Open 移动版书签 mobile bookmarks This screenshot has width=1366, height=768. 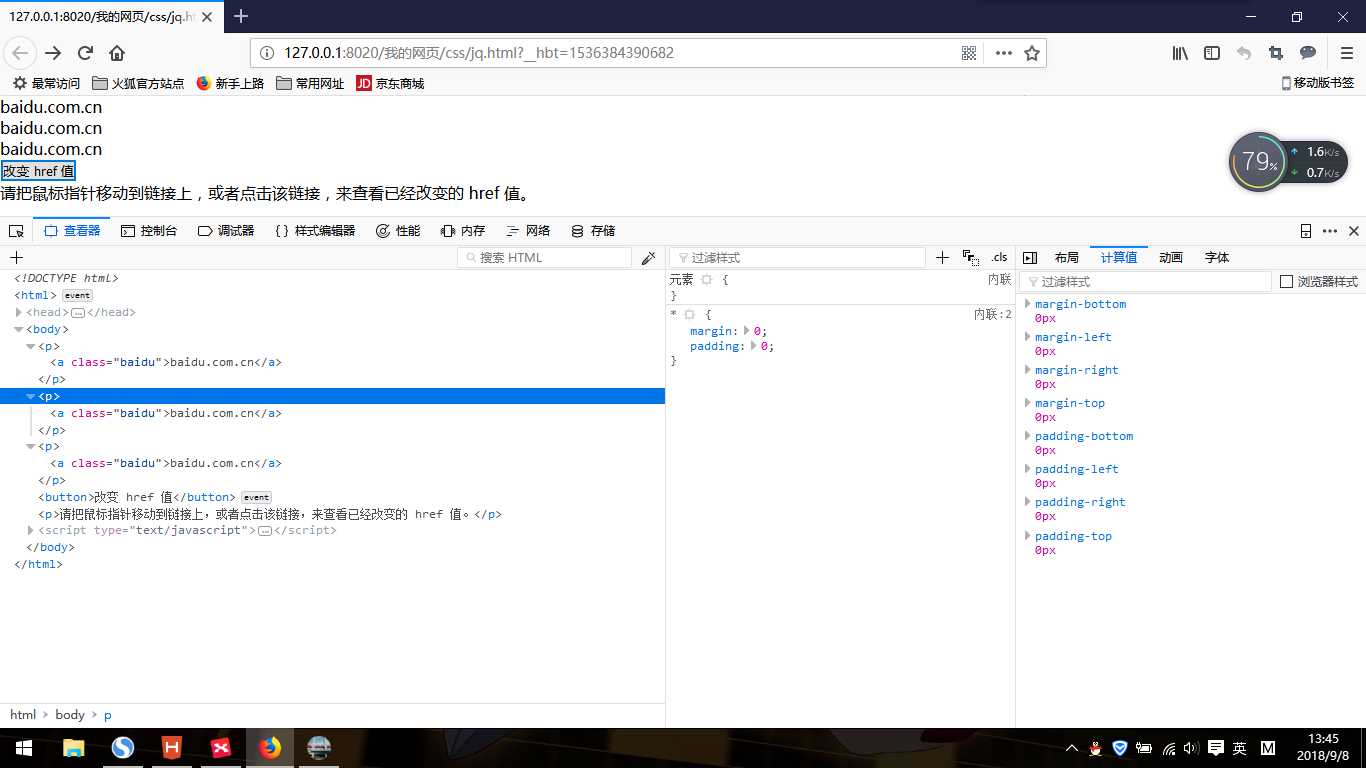[x=1317, y=84]
